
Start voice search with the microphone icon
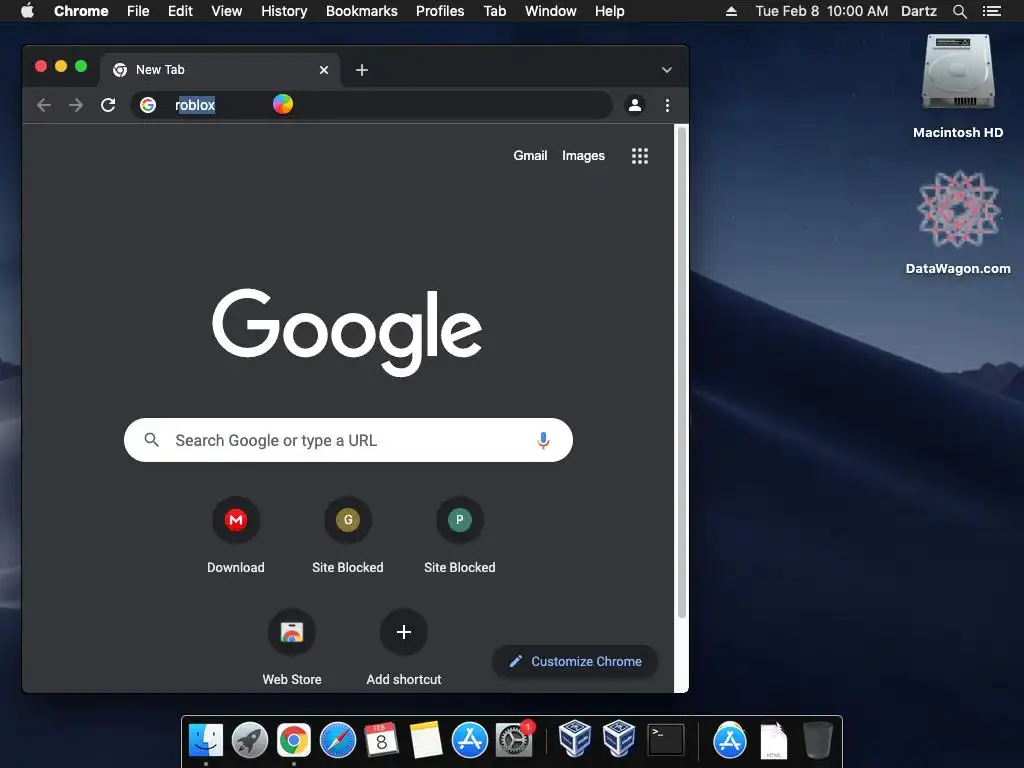click(x=543, y=440)
